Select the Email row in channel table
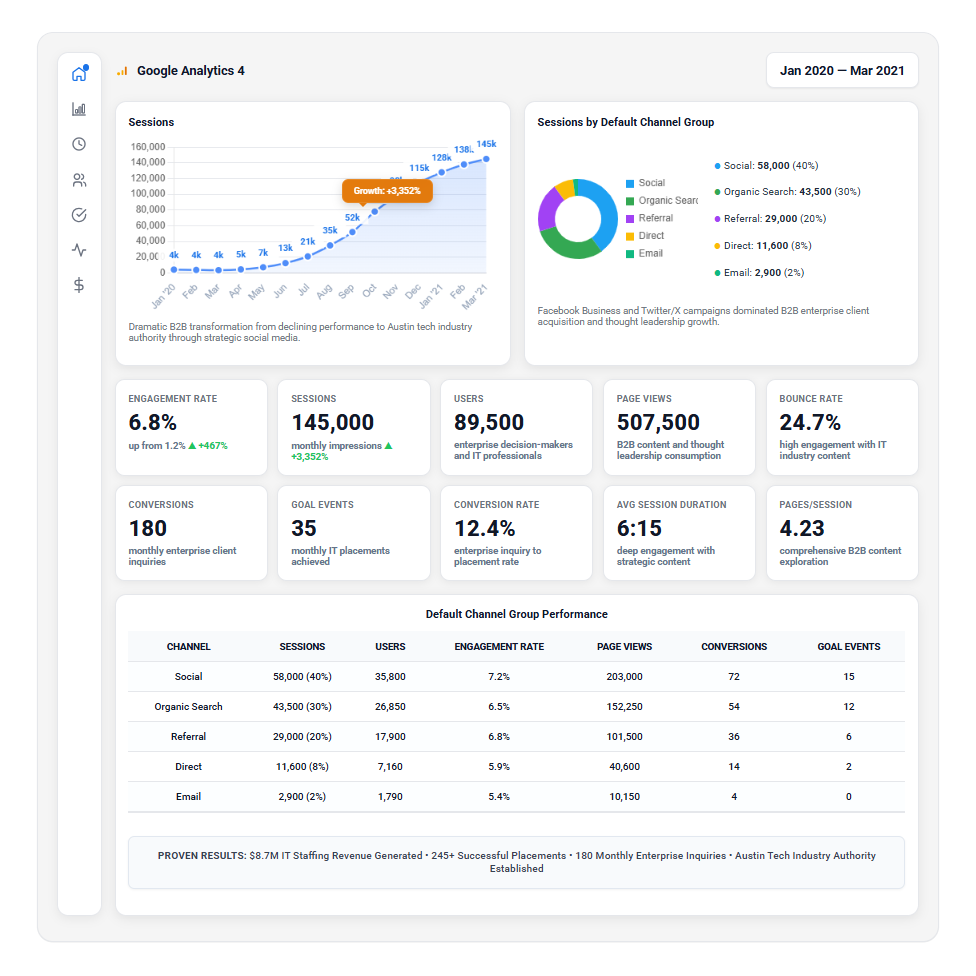Viewport: 976px width, 976px height. pos(516,797)
